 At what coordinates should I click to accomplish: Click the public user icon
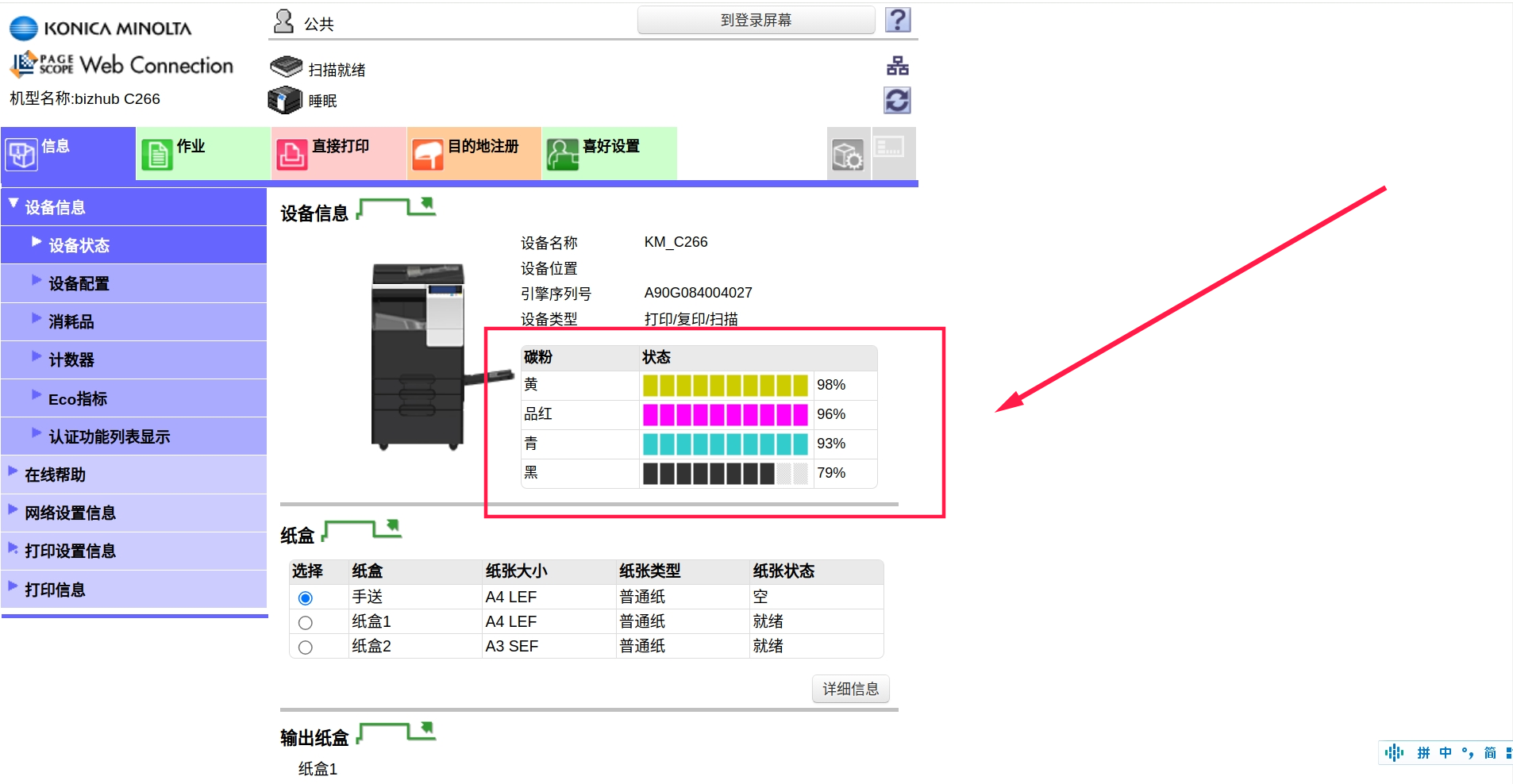click(283, 21)
